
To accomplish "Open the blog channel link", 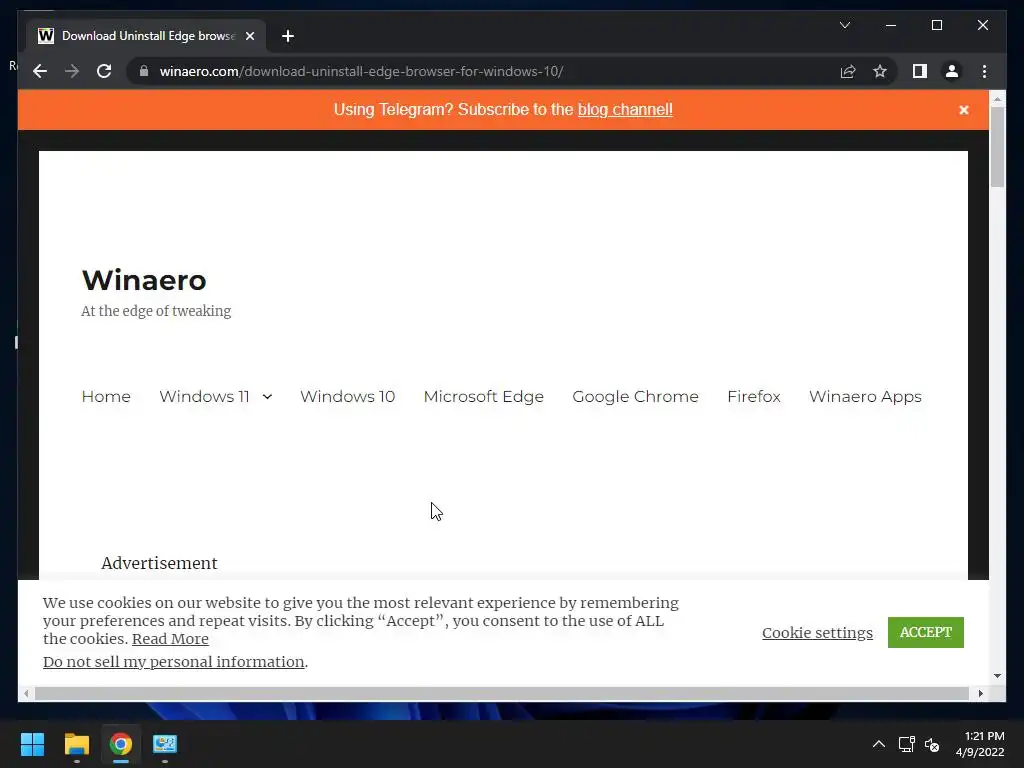I will tap(625, 109).
